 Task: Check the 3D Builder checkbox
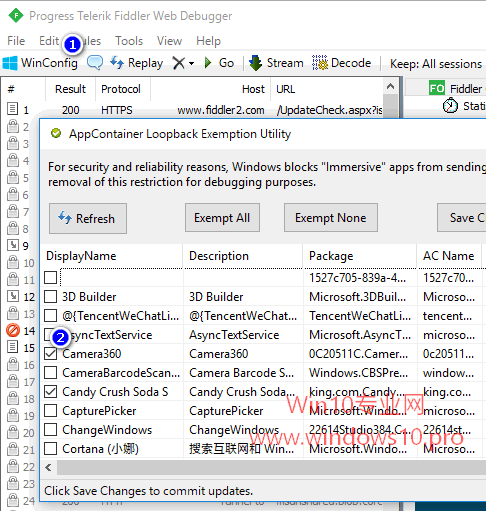[x=51, y=296]
